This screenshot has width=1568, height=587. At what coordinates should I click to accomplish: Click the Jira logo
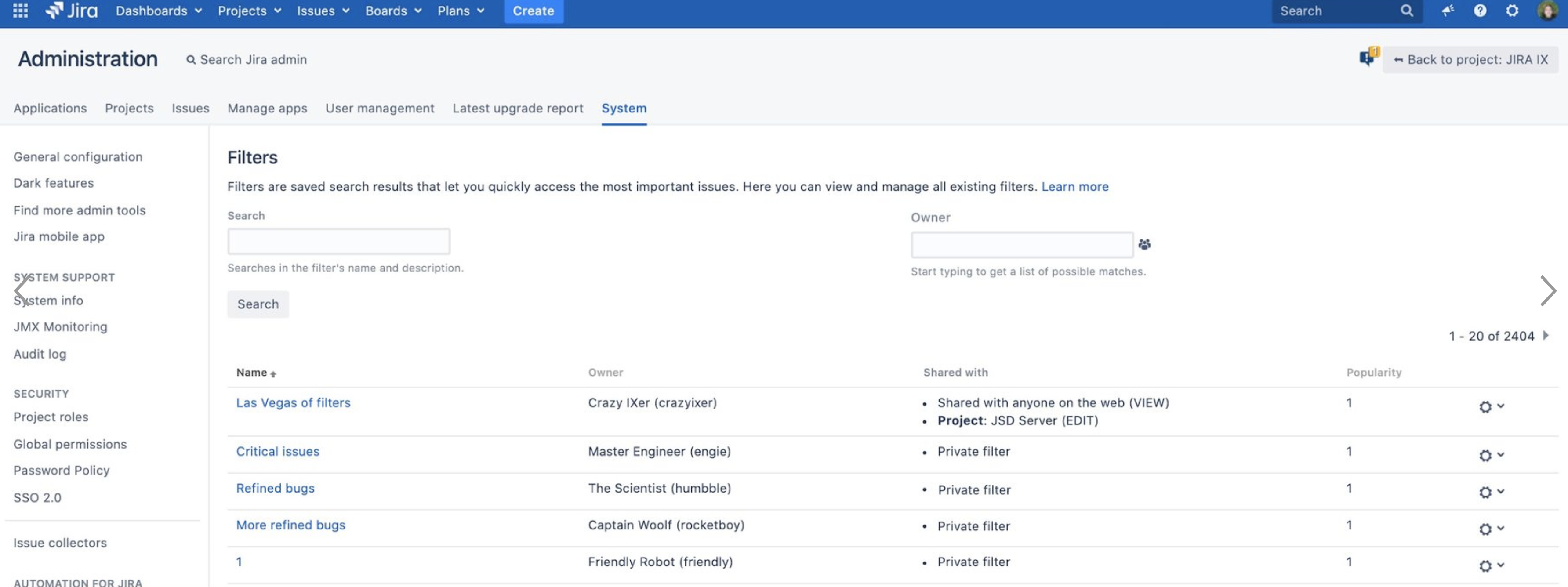71,11
